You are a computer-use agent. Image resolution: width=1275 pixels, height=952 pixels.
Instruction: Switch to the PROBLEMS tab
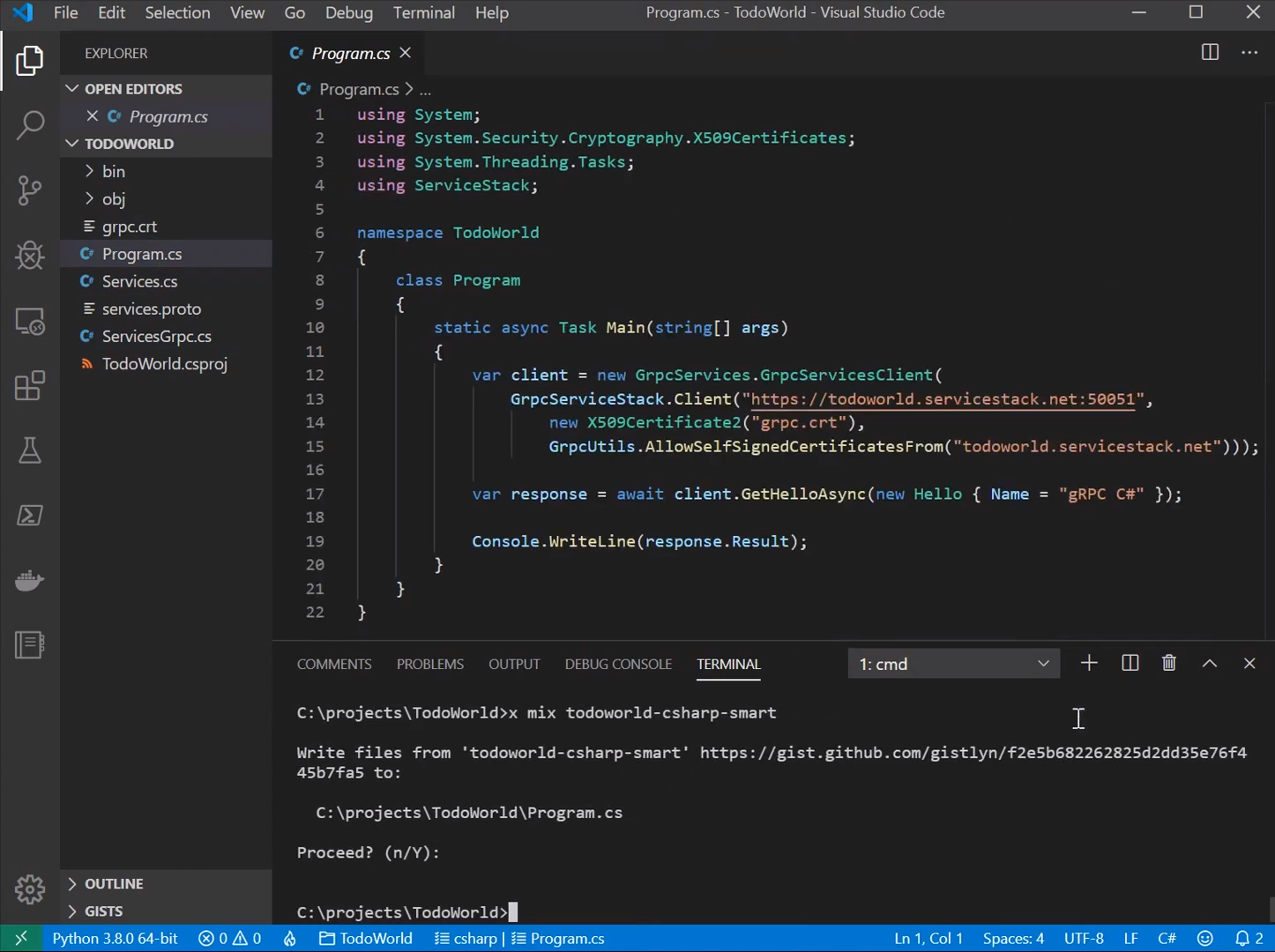429,664
